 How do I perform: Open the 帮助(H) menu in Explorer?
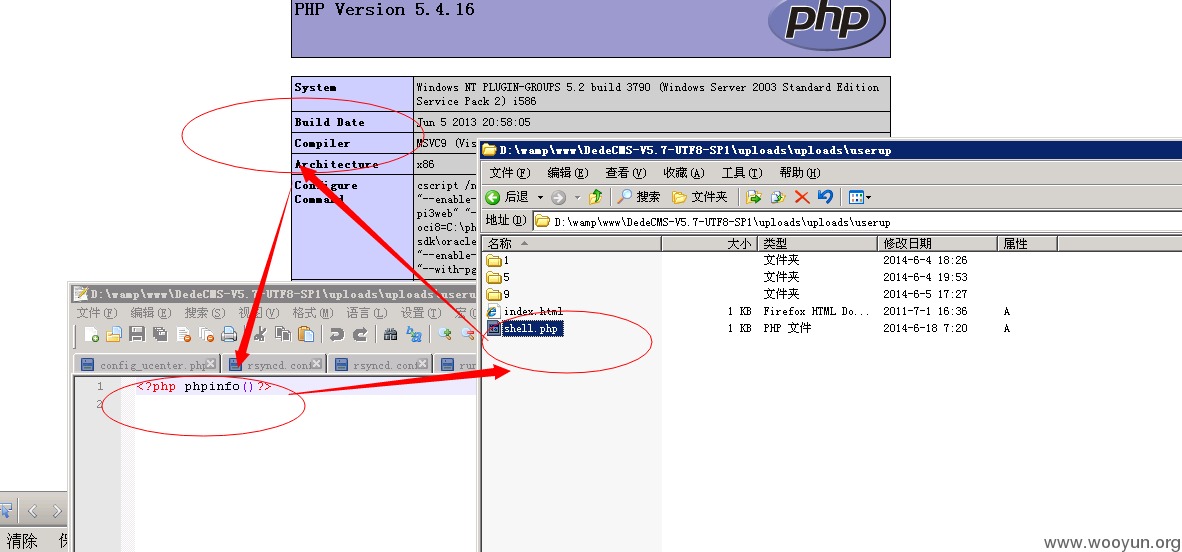point(800,173)
